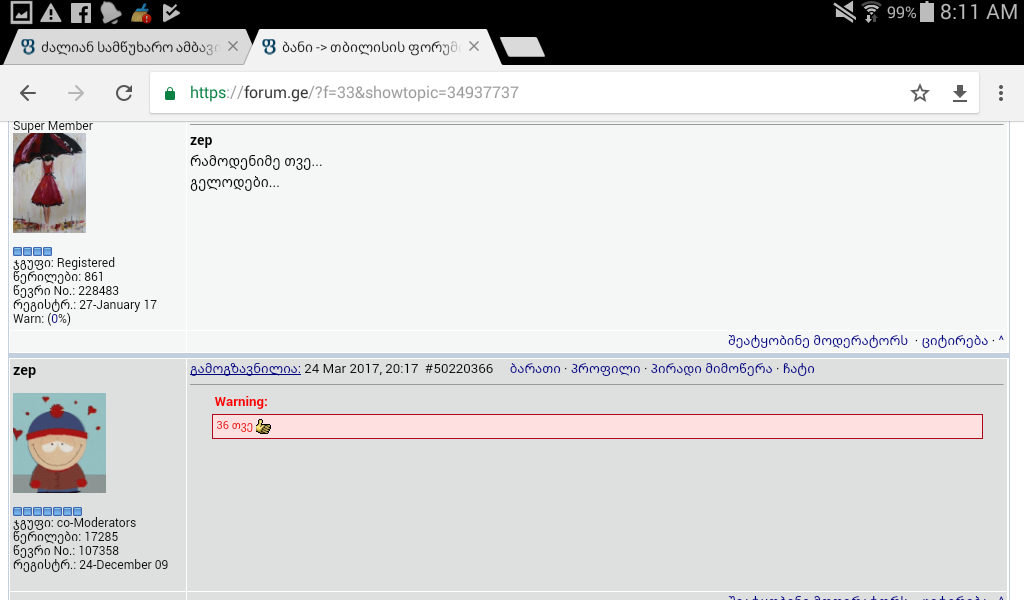Image resolution: width=1024 pixels, height=600 pixels.
Task: Click the red 'Warning:' heading
Action: pos(241,402)
